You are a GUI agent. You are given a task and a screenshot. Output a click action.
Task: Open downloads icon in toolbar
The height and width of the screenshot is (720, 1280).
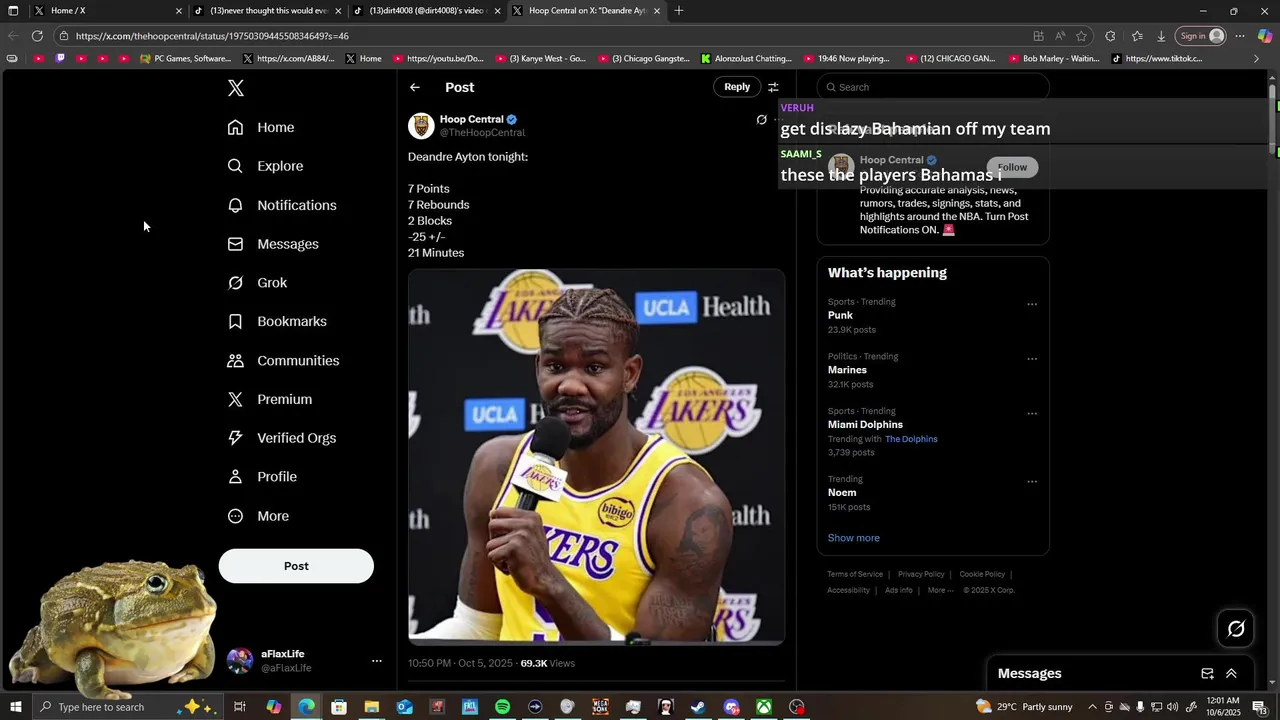pyautogui.click(x=1161, y=36)
